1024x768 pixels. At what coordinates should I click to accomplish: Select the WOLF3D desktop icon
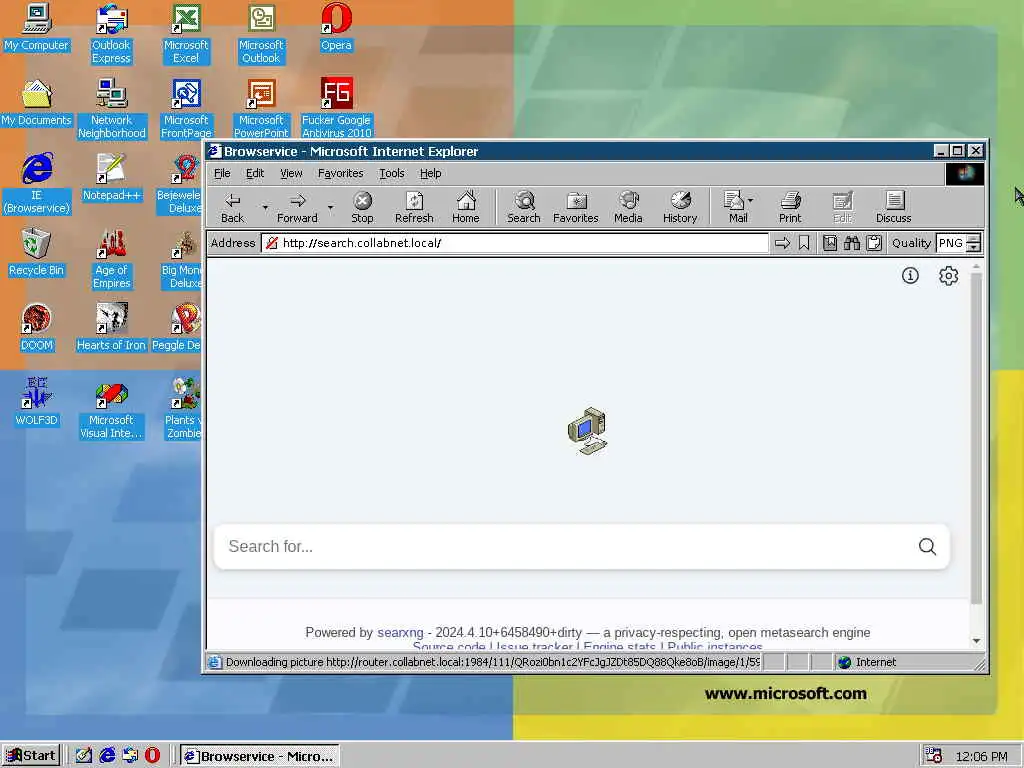tap(37, 403)
